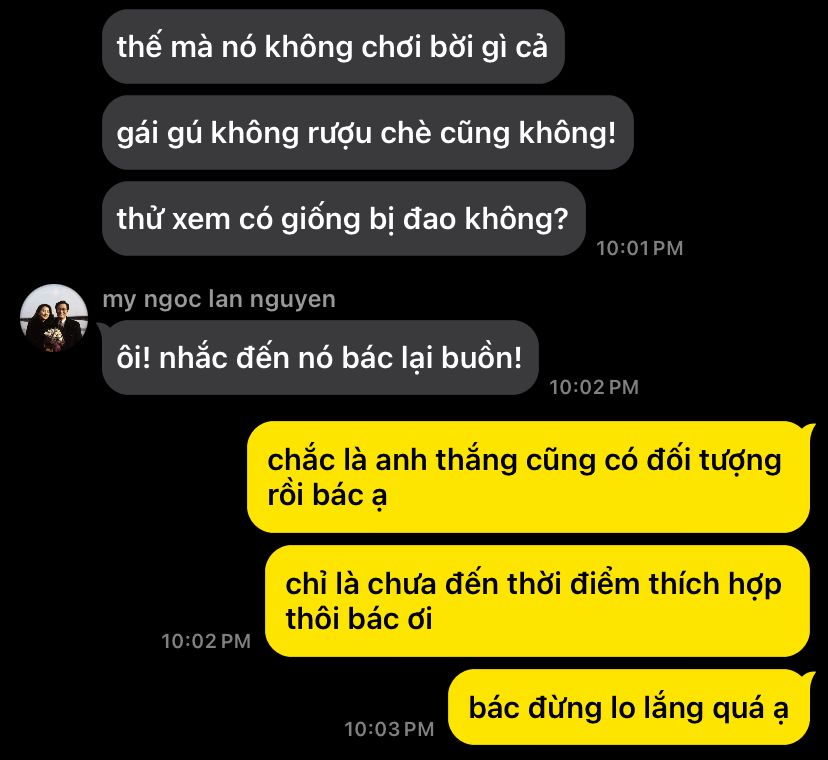The image size is (828, 760).
Task: Click the line "rồi bác ạ" in the yellow bubble
Action: [x=327, y=496]
